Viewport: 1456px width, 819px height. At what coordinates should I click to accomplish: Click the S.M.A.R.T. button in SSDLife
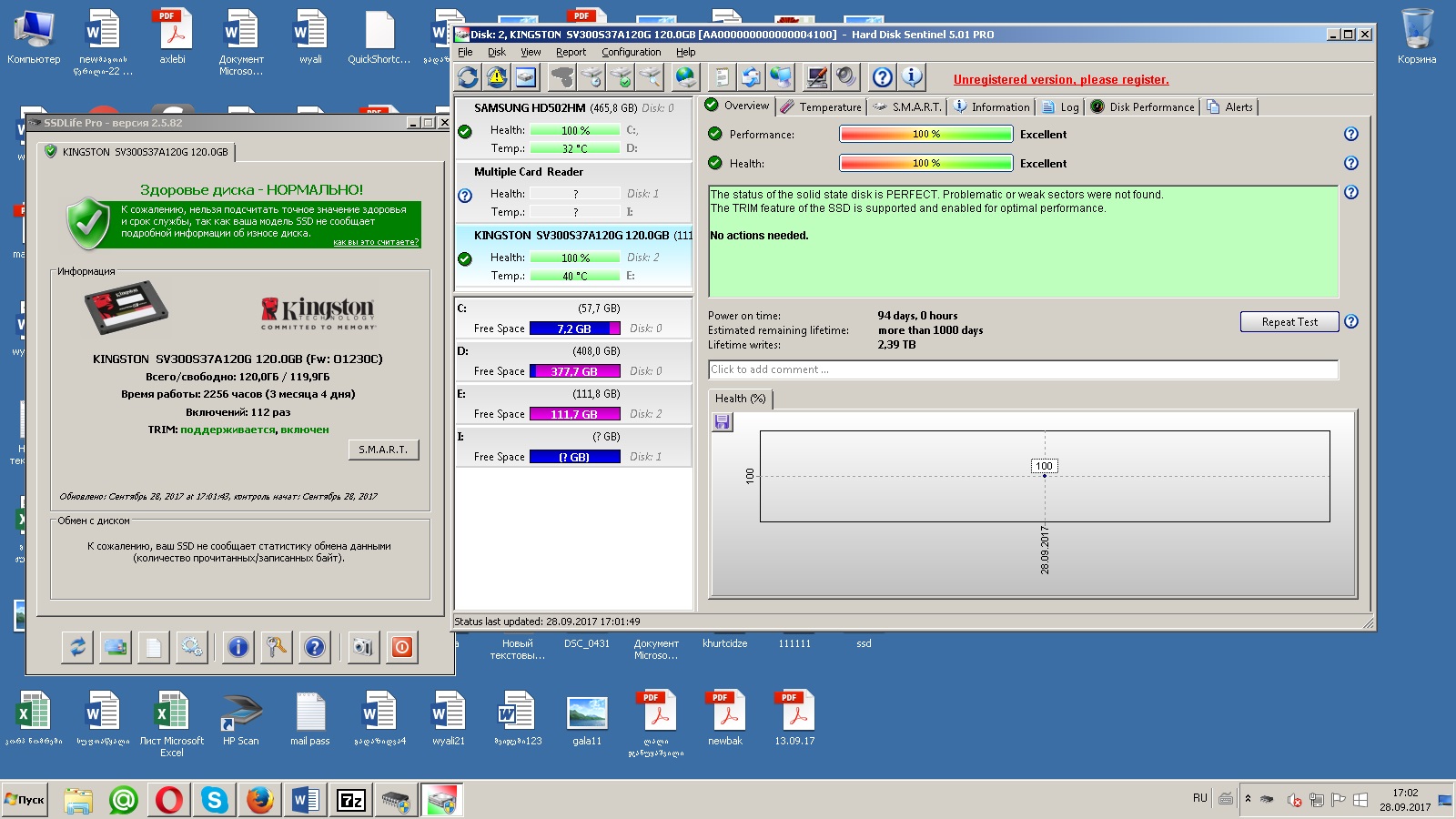coord(383,450)
